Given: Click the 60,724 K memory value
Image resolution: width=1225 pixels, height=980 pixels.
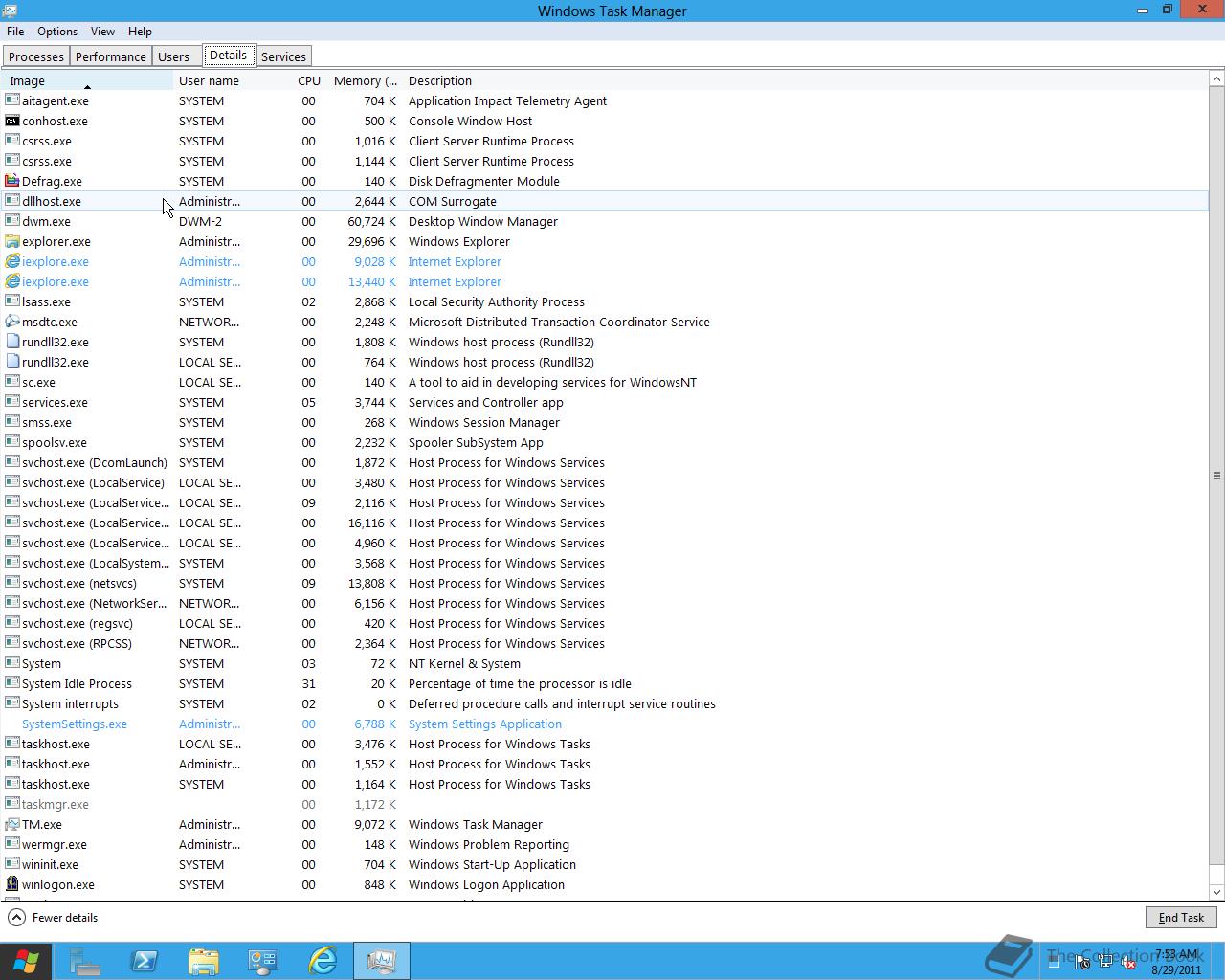Looking at the screenshot, I should (371, 221).
